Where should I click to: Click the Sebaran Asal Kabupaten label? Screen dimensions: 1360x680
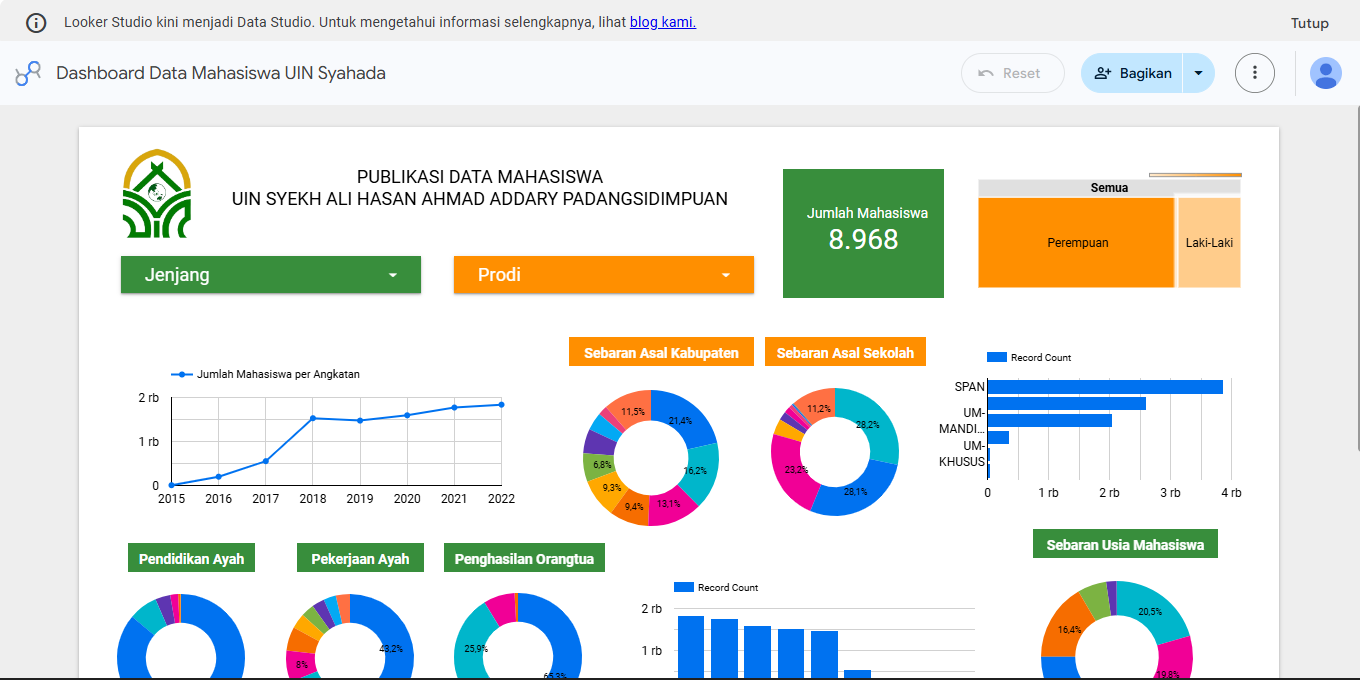pyautogui.click(x=661, y=352)
